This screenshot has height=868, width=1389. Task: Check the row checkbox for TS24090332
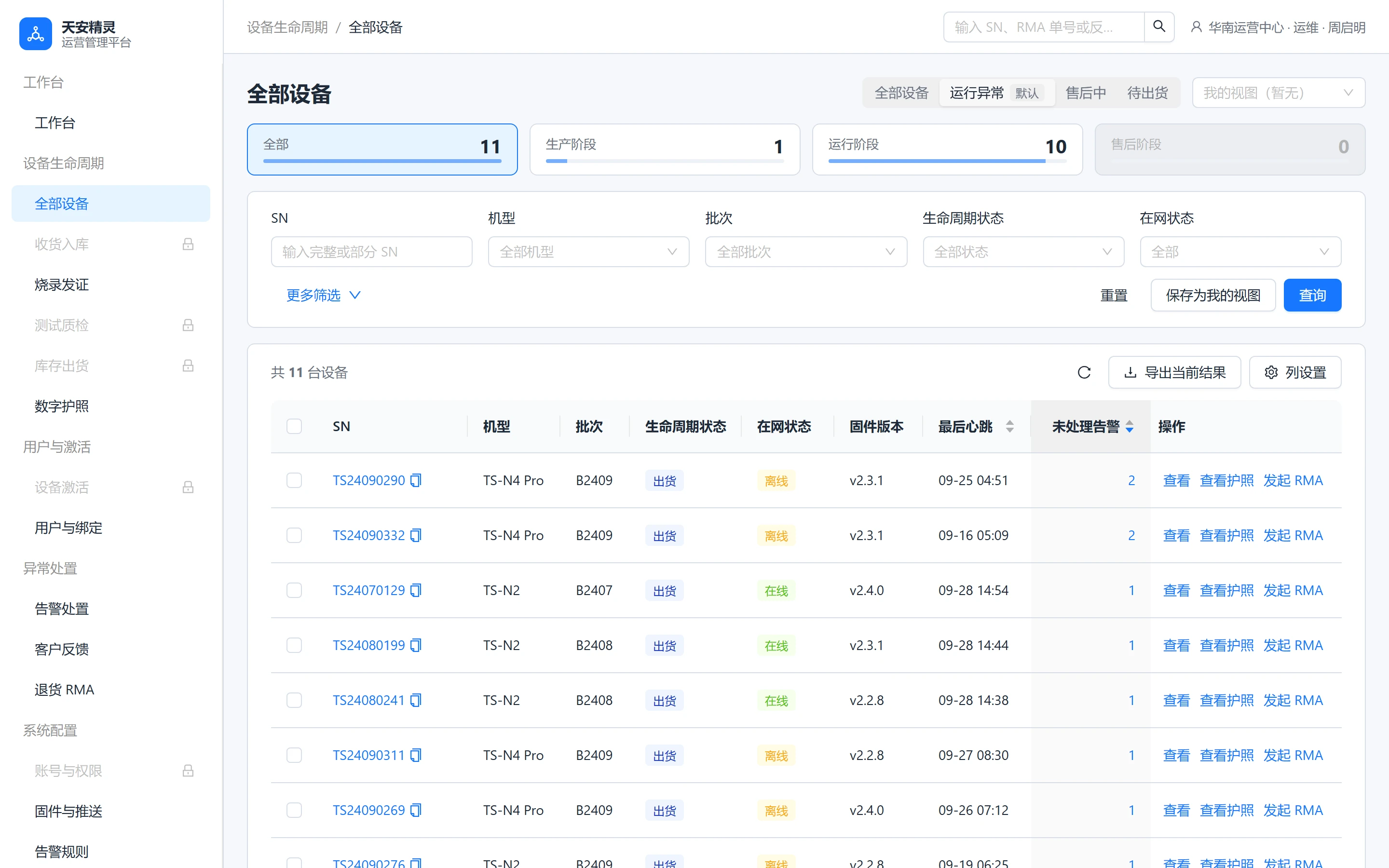coord(295,536)
